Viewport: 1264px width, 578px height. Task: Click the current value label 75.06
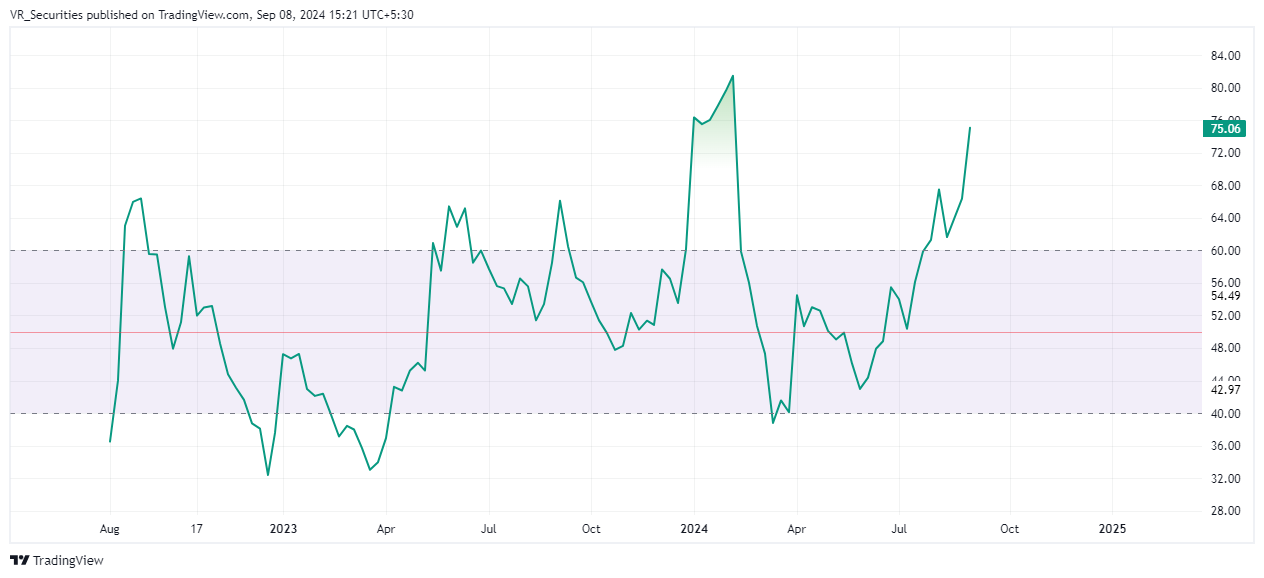tap(1225, 128)
